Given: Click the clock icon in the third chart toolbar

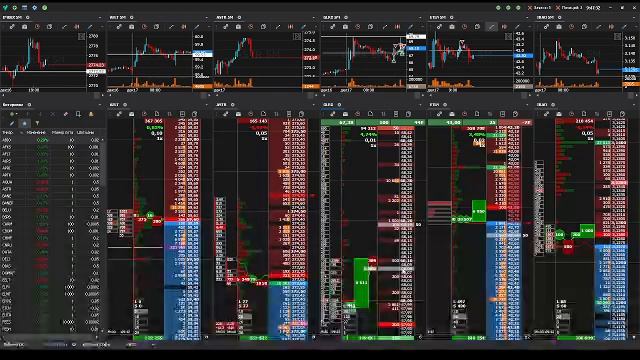Looking at the screenshot, I should [x=251, y=27].
